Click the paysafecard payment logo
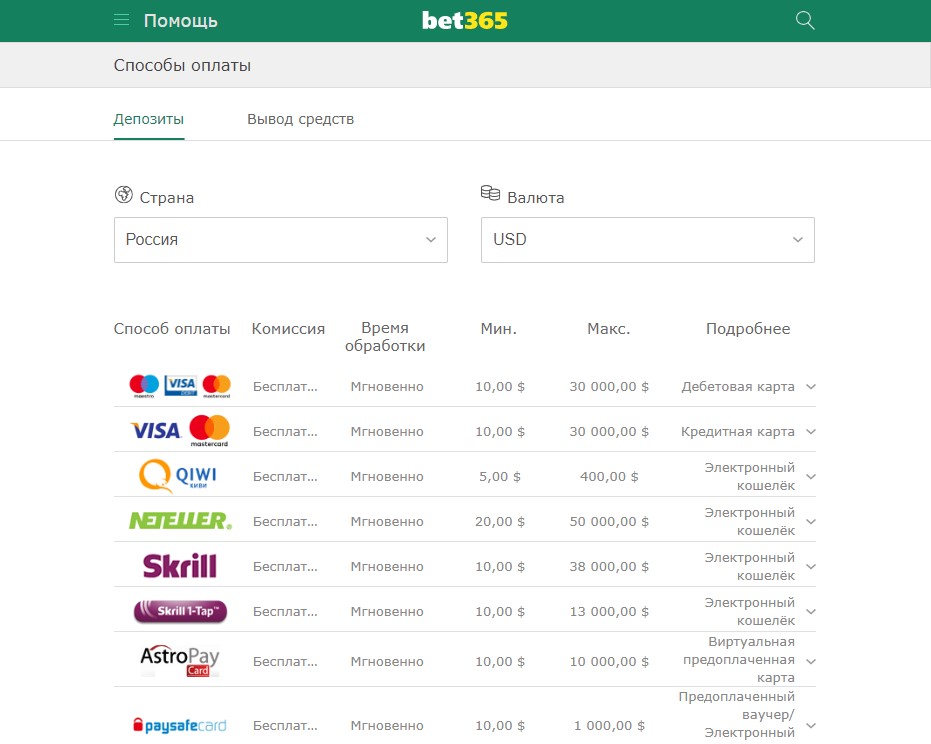Screen dimensions: 931x744 click(178, 725)
